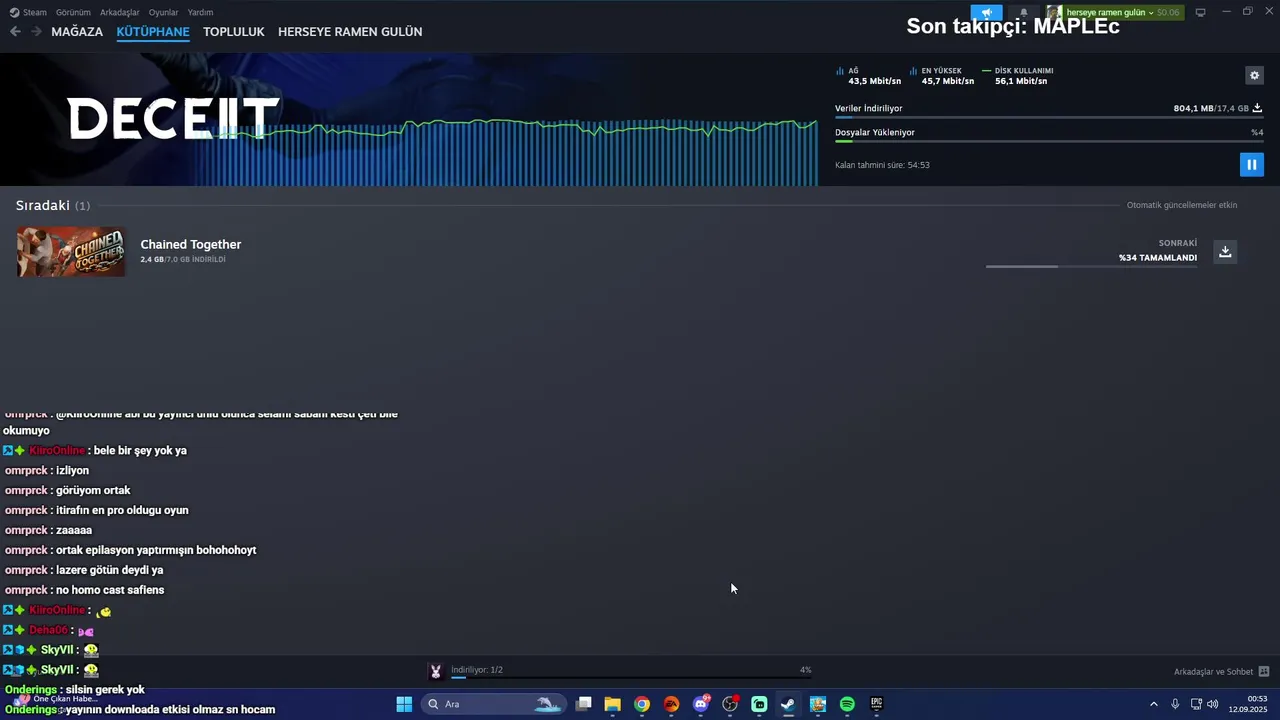The width and height of the screenshot is (1280, 720).
Task: Open OBS Studio from taskbar
Action: click(730, 704)
